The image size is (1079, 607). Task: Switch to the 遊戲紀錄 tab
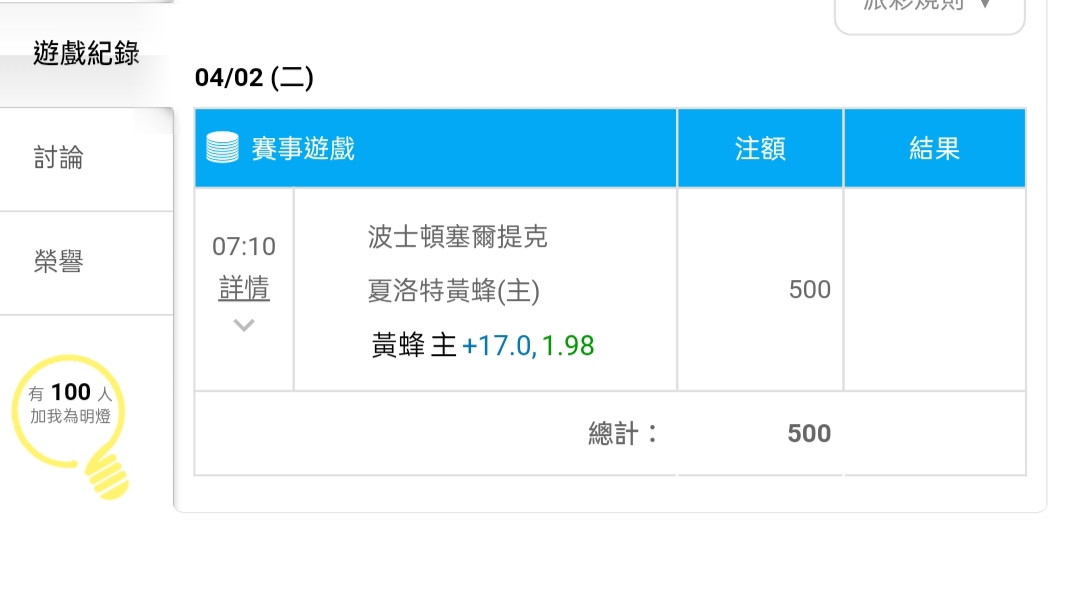pyautogui.click(x=86, y=54)
